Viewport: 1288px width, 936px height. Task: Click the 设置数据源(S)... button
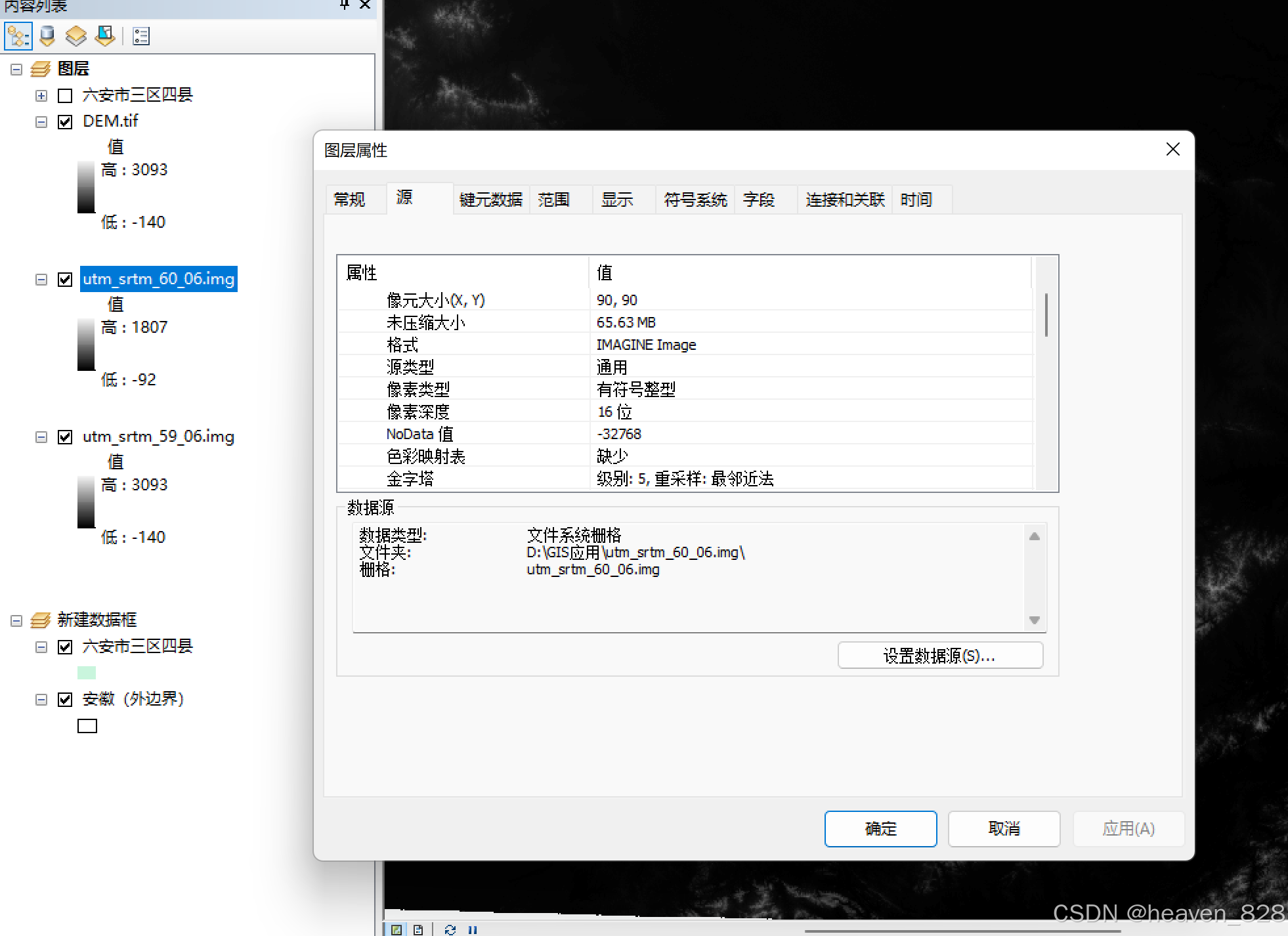pyautogui.click(x=939, y=656)
